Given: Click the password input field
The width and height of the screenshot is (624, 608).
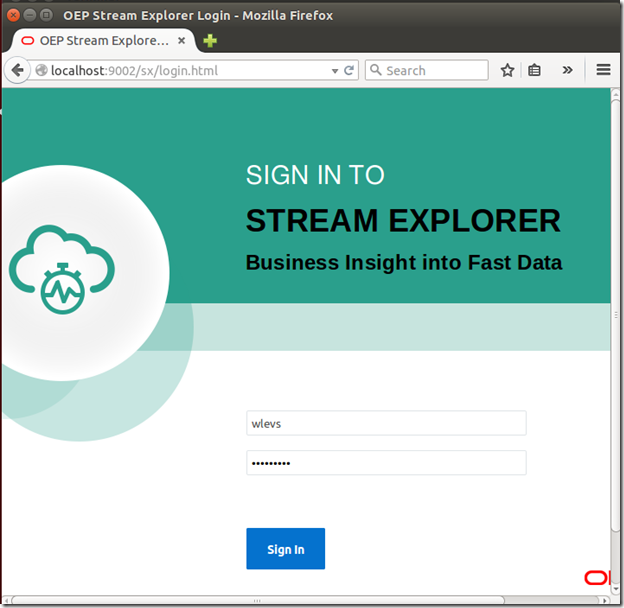Looking at the screenshot, I should click(386, 463).
